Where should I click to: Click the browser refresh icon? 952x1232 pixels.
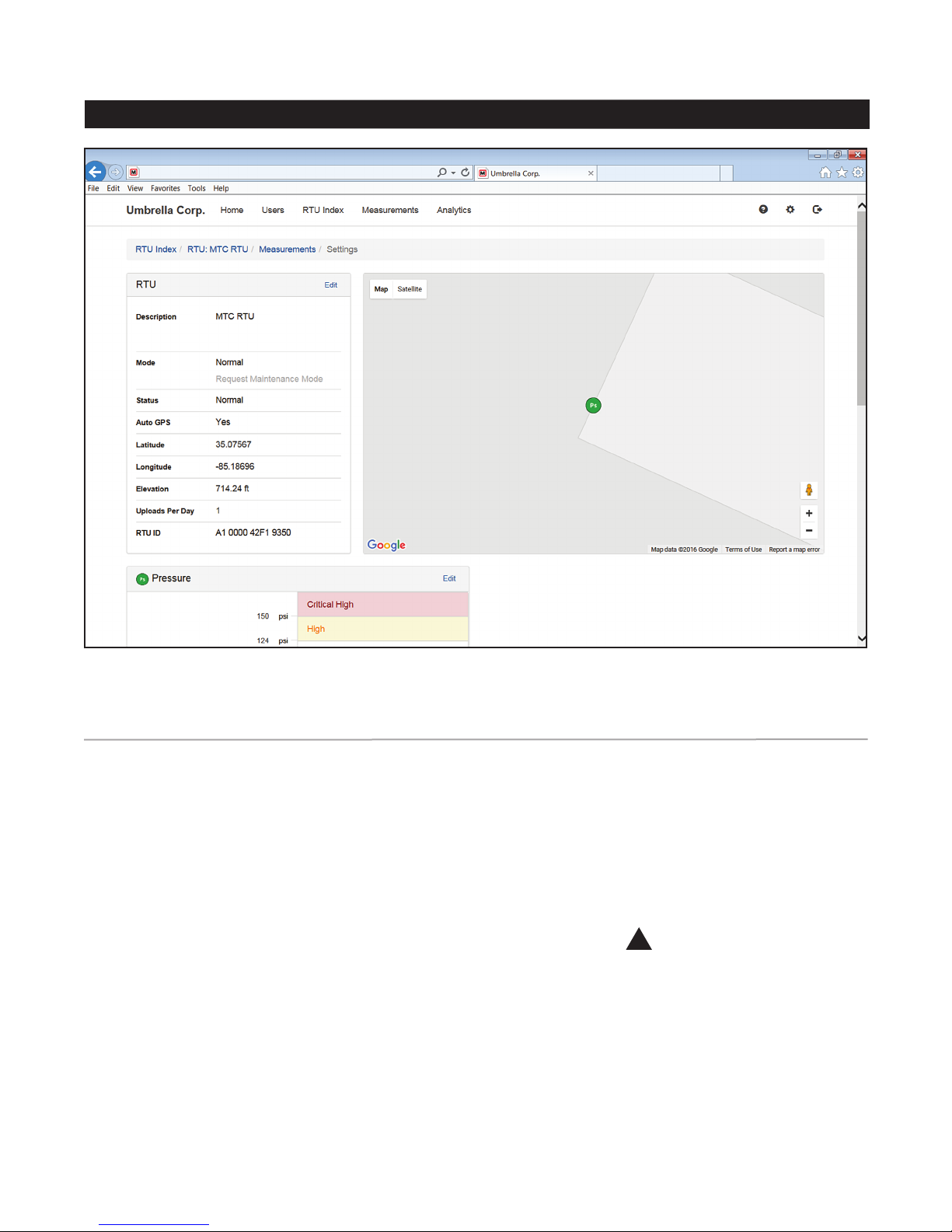coord(465,173)
